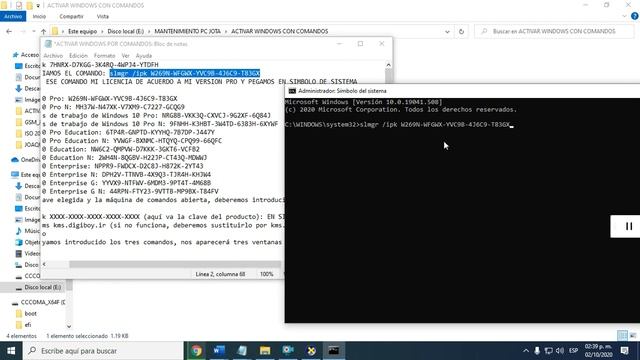This screenshot has height=360, width=640.
Task: Click the Command Prompt title bar icon
Action: [x=292, y=91]
